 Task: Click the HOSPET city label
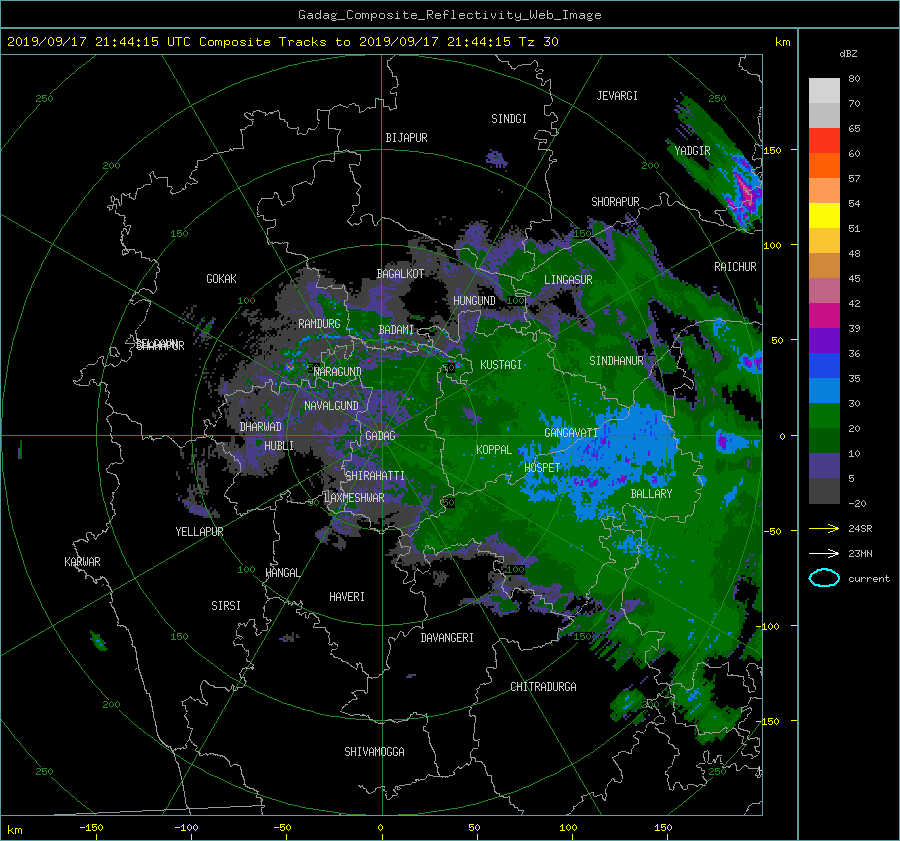pos(542,468)
